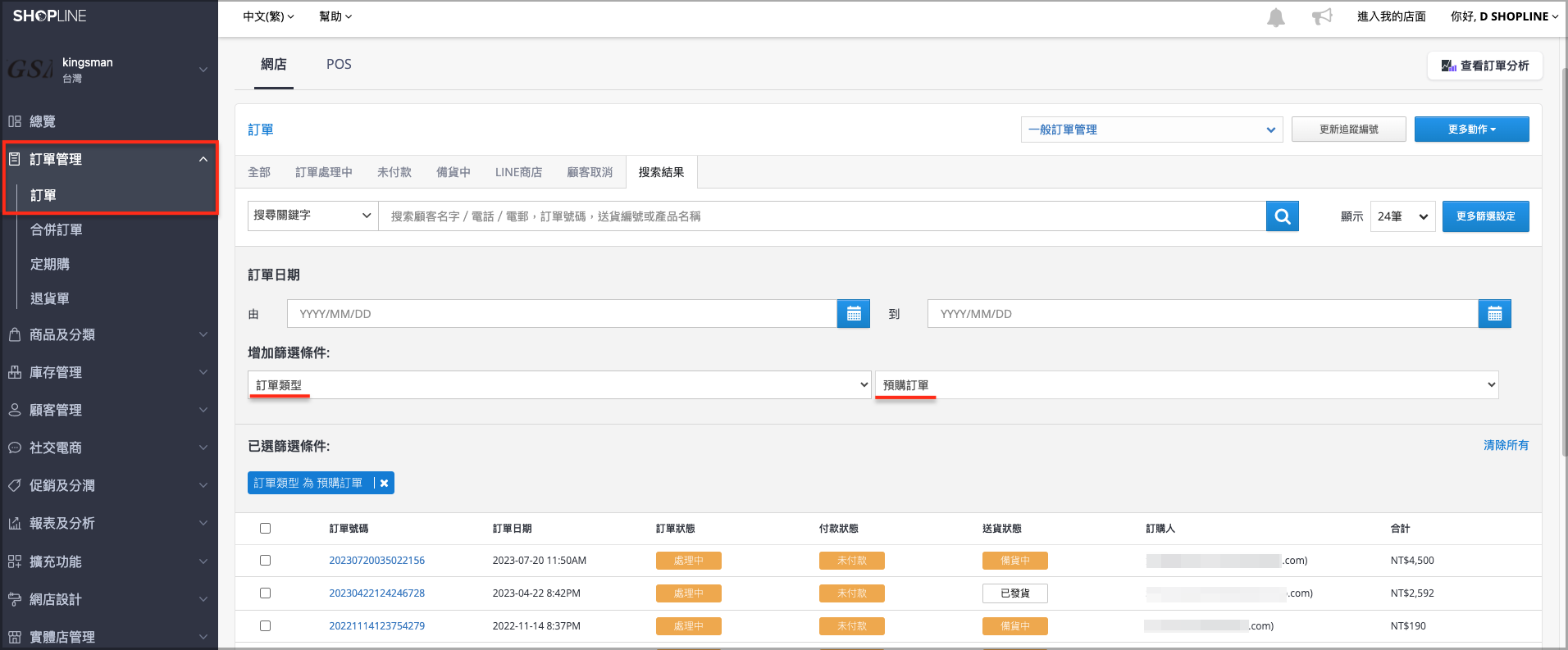Click the 查看訂單分析 button
Screen dimensions: 1568x650
pyautogui.click(x=1485, y=66)
